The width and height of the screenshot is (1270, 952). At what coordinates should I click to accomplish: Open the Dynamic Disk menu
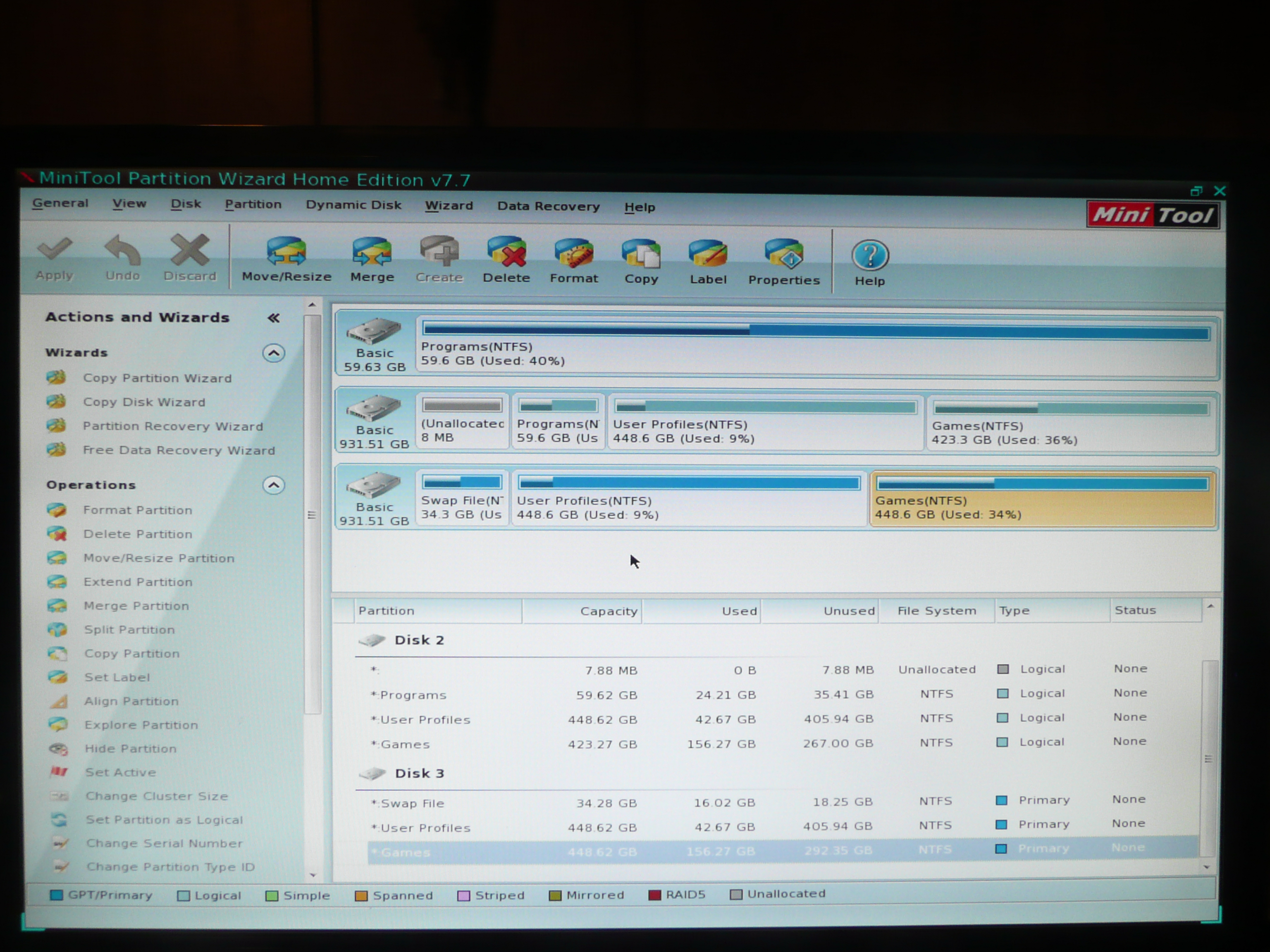click(x=353, y=205)
